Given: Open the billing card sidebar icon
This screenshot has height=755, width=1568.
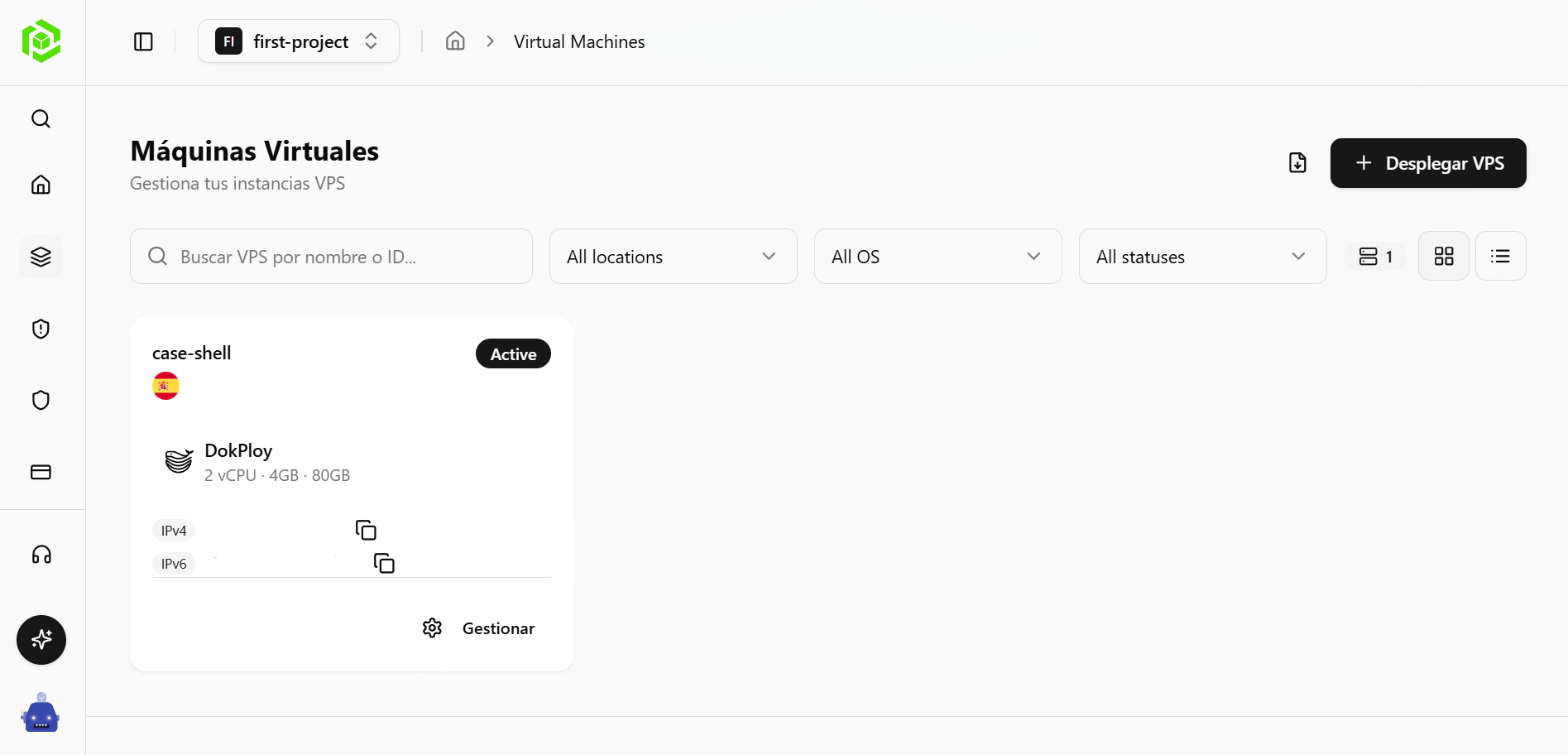Looking at the screenshot, I should click(x=41, y=472).
